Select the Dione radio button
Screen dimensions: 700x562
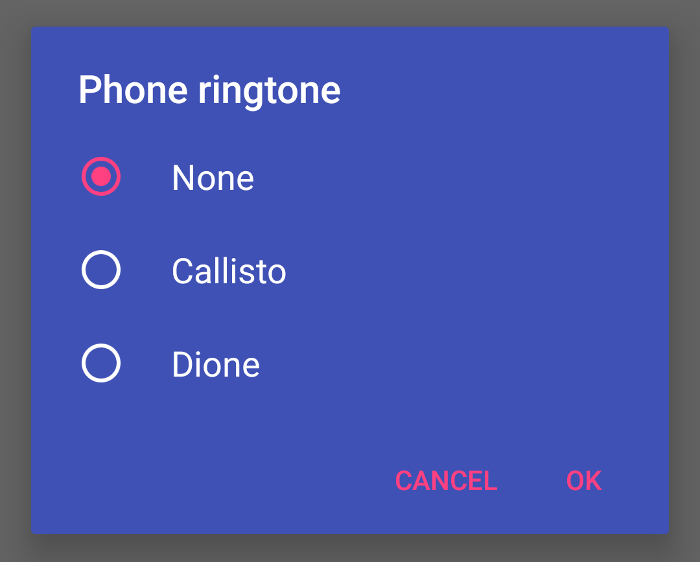click(101, 363)
